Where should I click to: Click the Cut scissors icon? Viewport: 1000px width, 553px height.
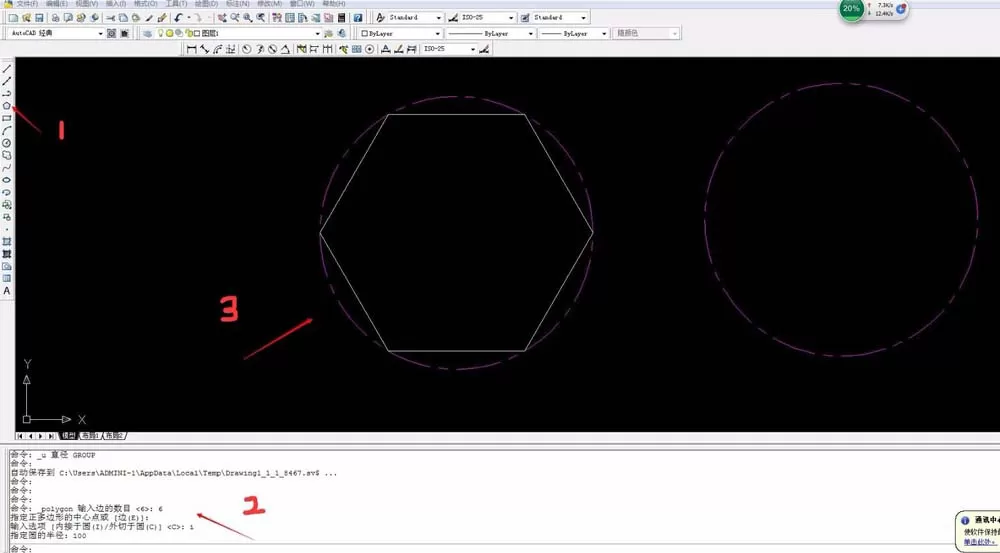(110, 18)
